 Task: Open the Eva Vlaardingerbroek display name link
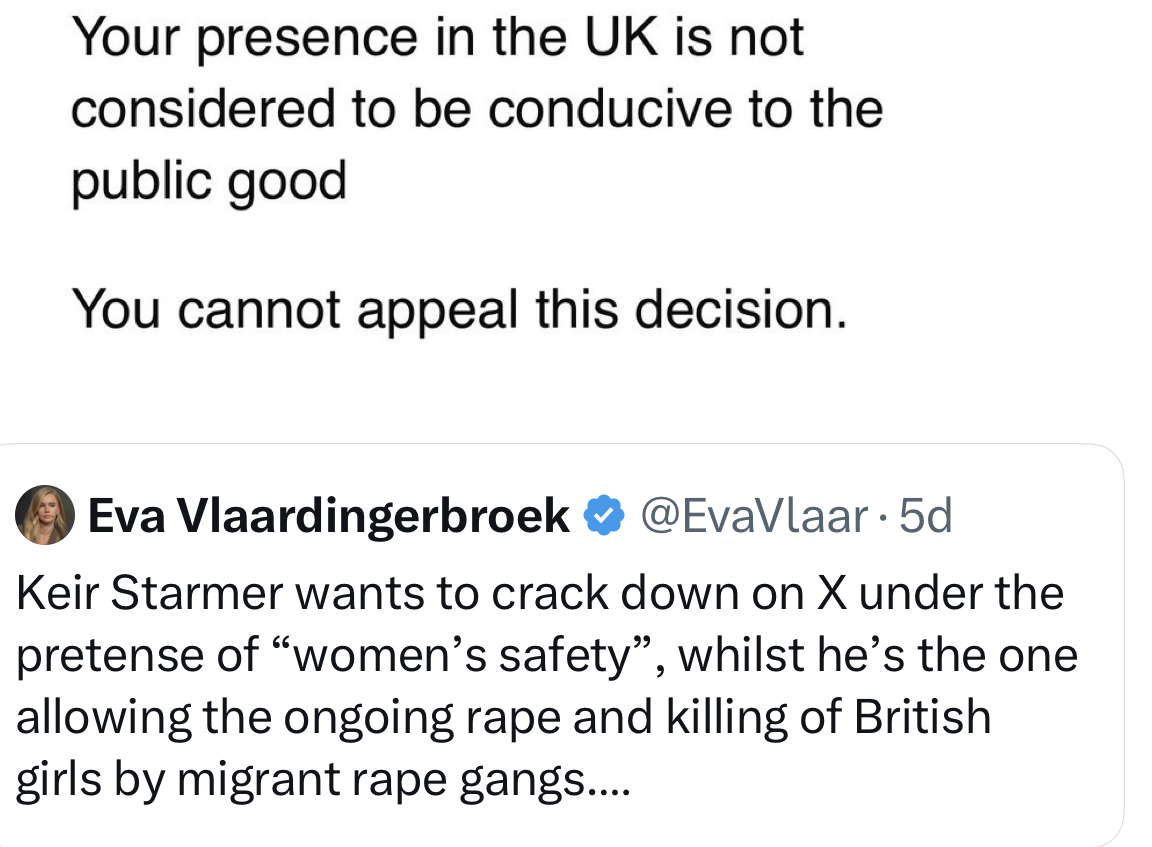(x=329, y=516)
